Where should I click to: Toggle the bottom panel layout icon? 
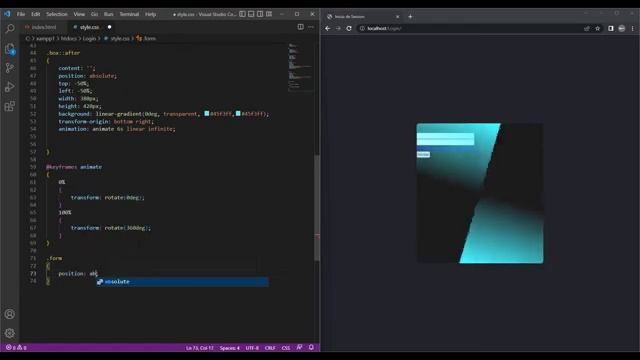(251, 14)
